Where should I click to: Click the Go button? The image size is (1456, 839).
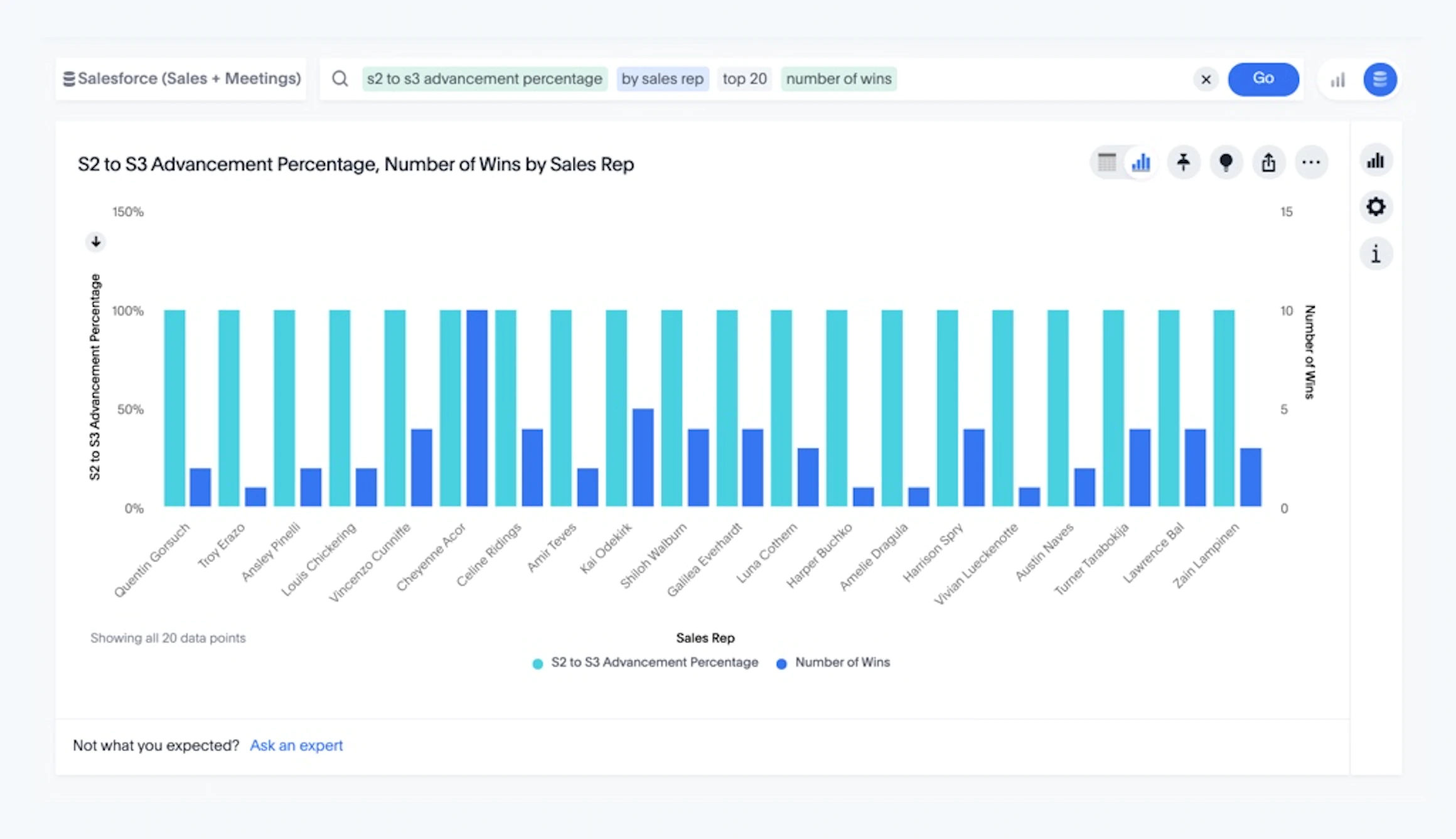point(1263,79)
